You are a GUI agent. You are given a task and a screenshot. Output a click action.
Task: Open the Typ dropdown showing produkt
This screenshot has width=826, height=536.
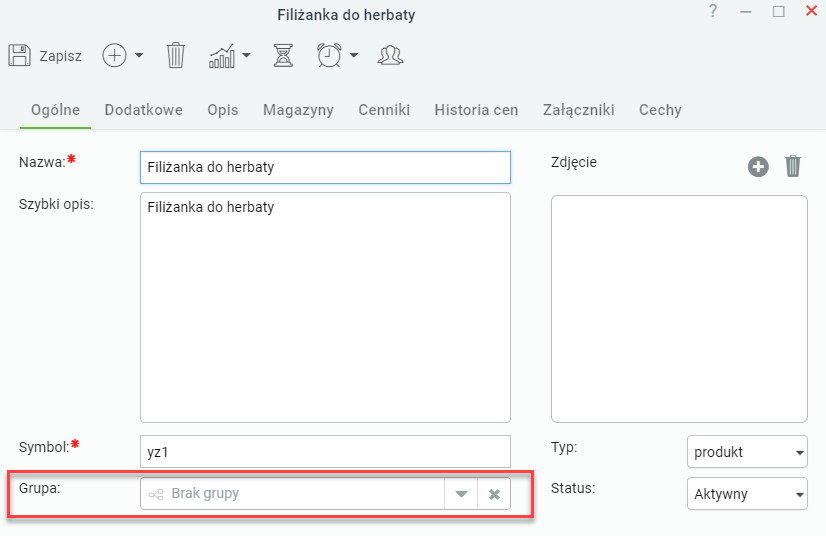click(747, 452)
